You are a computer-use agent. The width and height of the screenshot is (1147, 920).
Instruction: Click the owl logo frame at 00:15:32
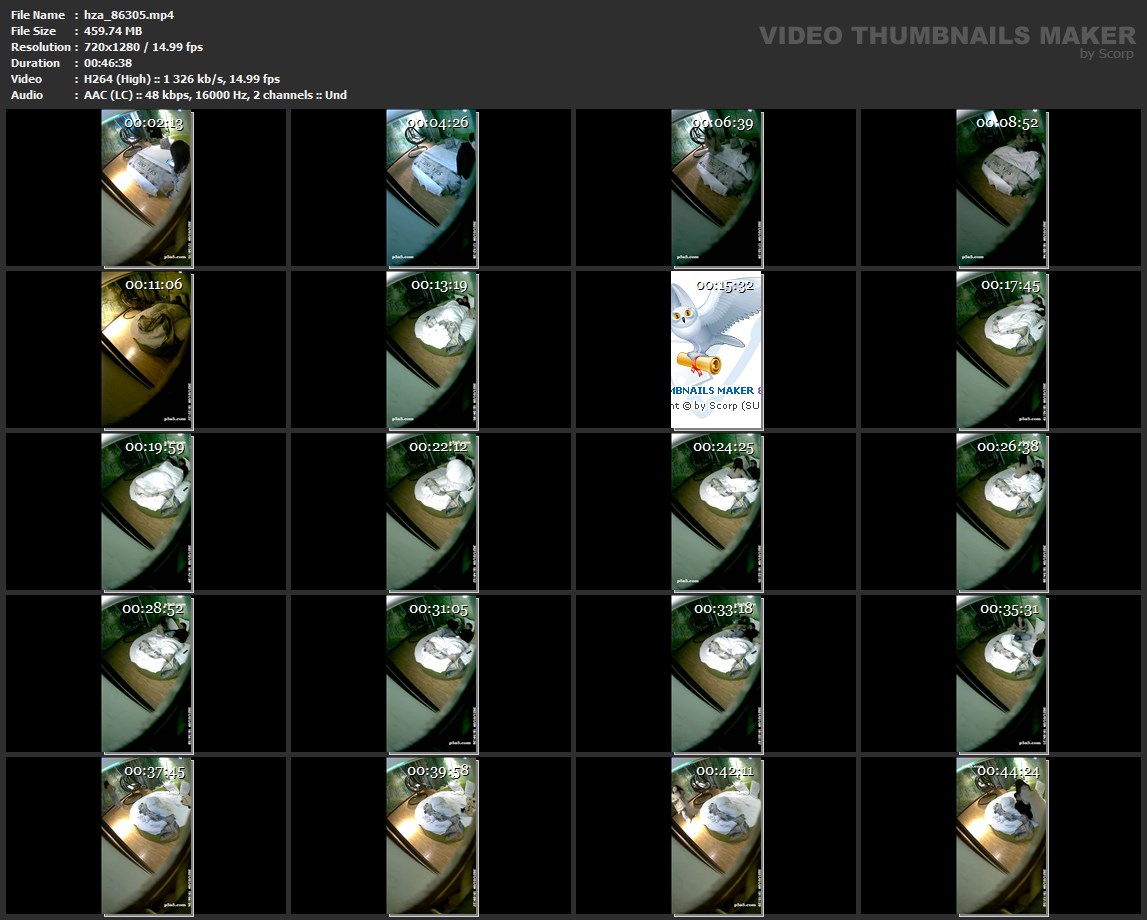click(x=717, y=350)
